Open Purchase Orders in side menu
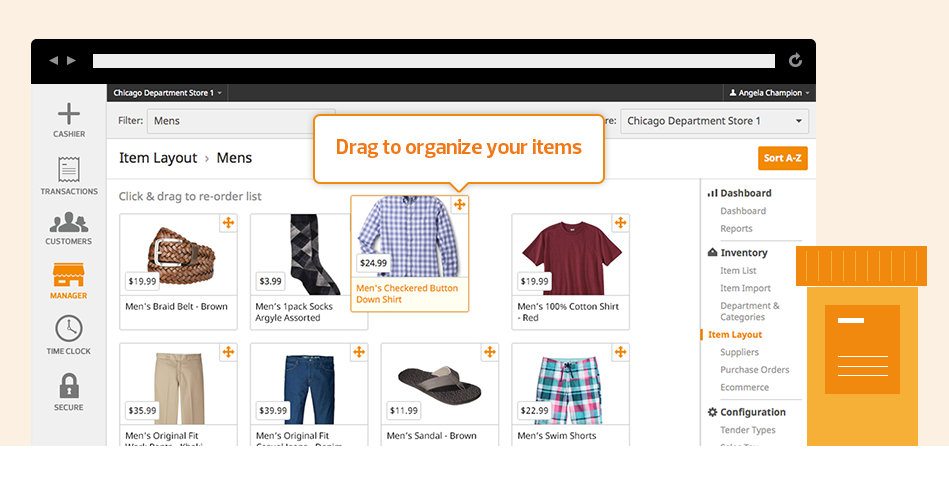The height and width of the screenshot is (491, 949). click(754, 369)
